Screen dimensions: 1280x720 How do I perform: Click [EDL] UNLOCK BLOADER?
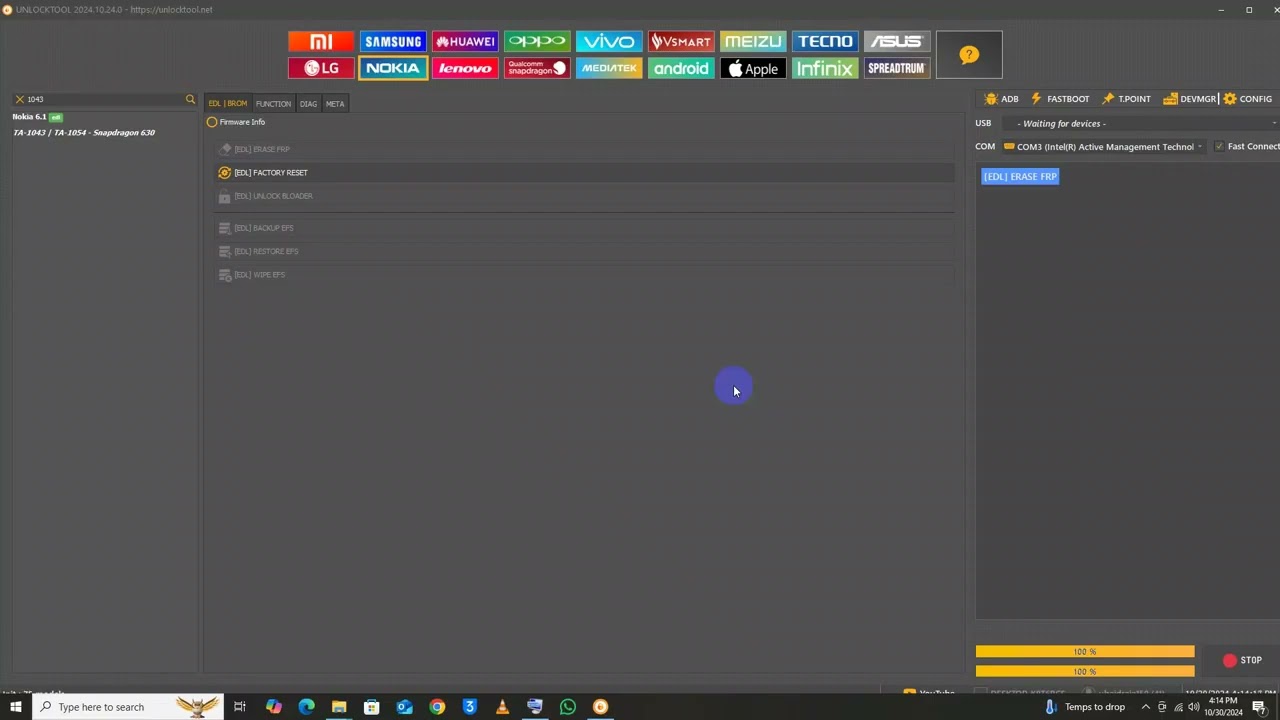[x=585, y=196]
